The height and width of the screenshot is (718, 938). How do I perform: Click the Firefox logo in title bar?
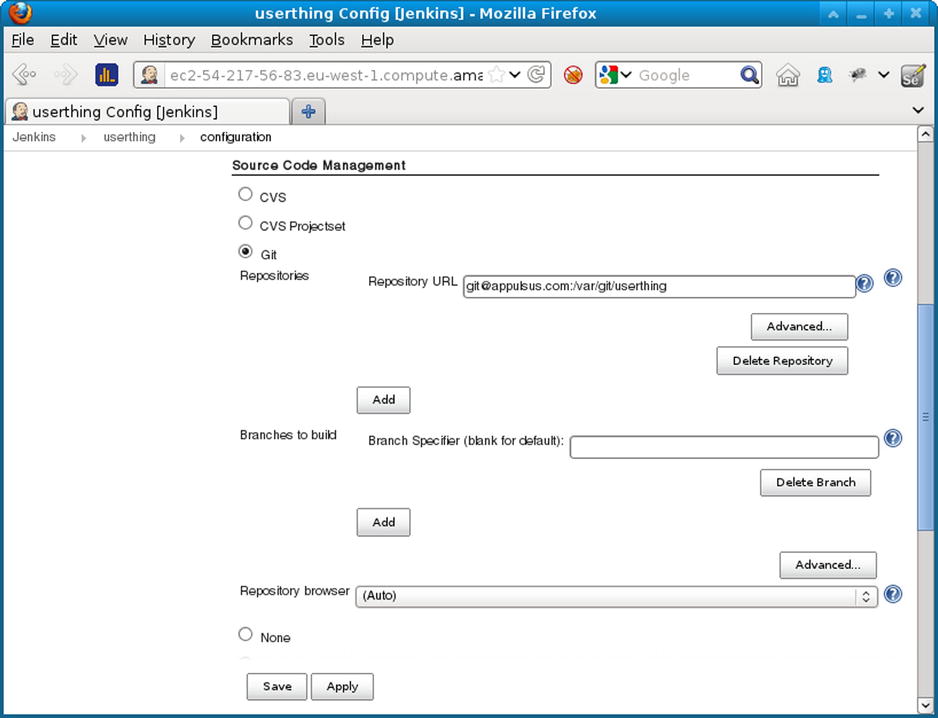(20, 13)
